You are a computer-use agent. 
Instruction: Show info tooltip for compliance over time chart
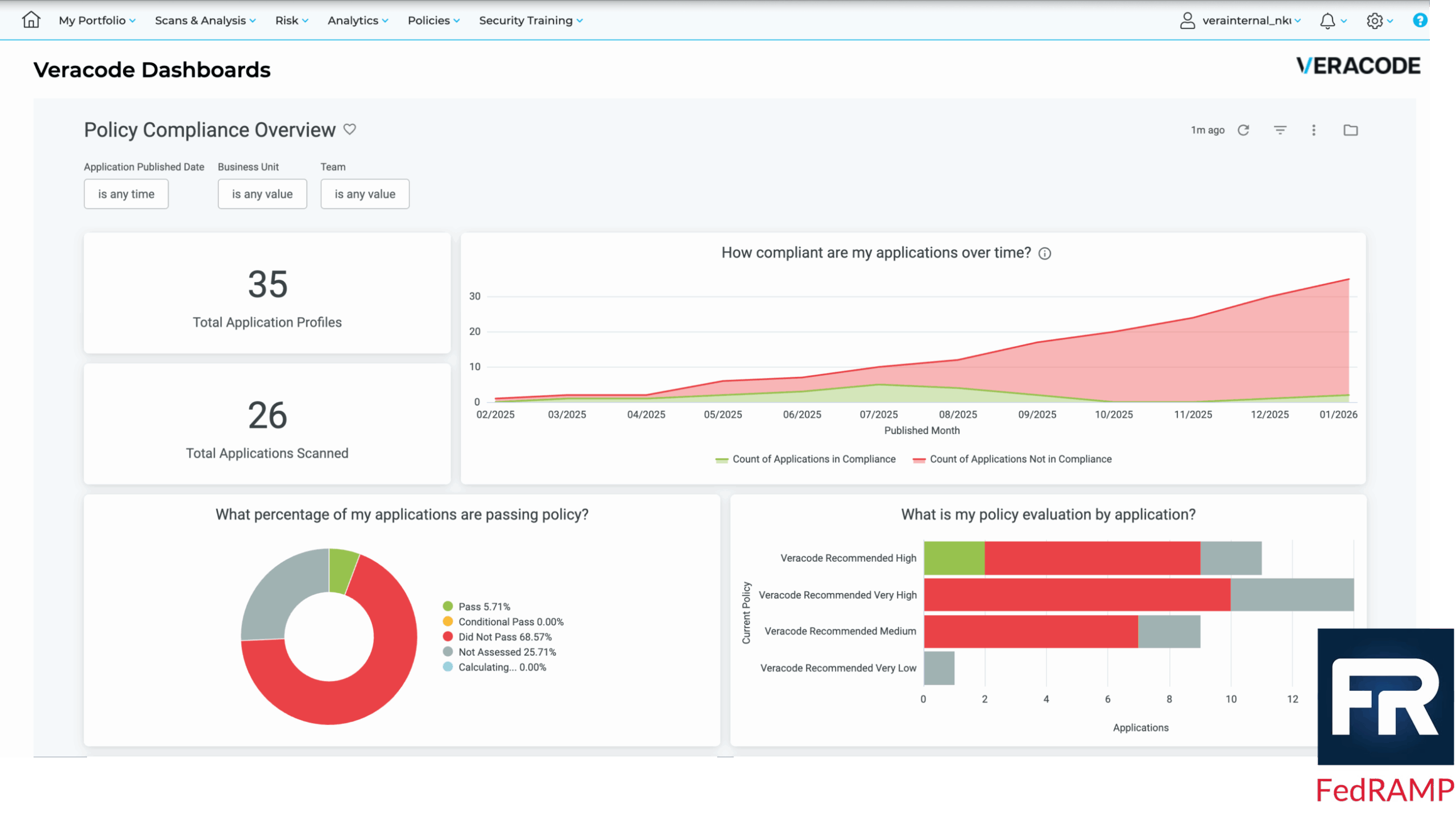point(1045,254)
